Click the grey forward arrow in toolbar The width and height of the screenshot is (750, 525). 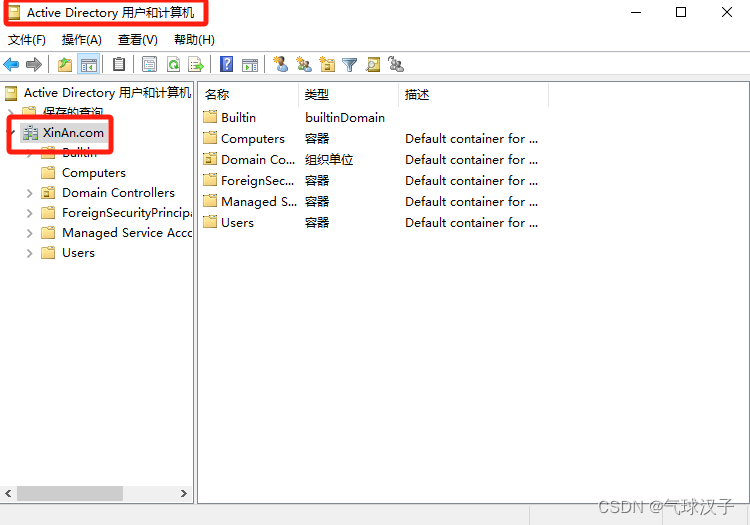point(33,64)
